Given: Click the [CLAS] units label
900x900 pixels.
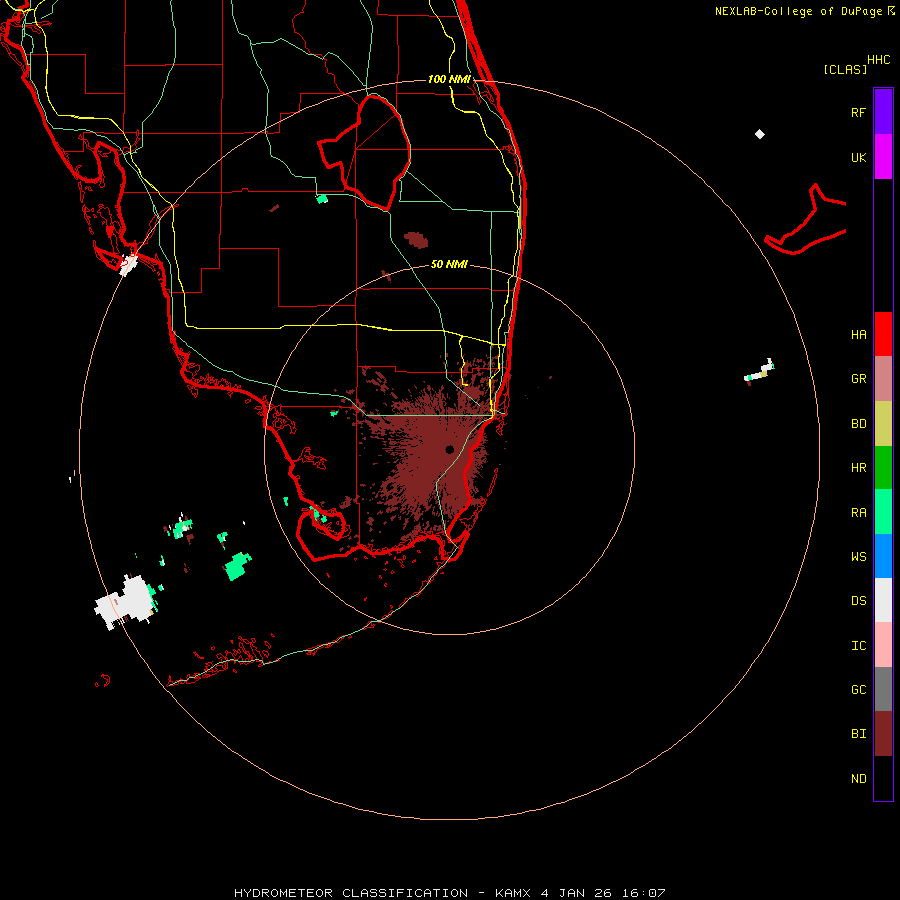Looking at the screenshot, I should click(x=845, y=69).
